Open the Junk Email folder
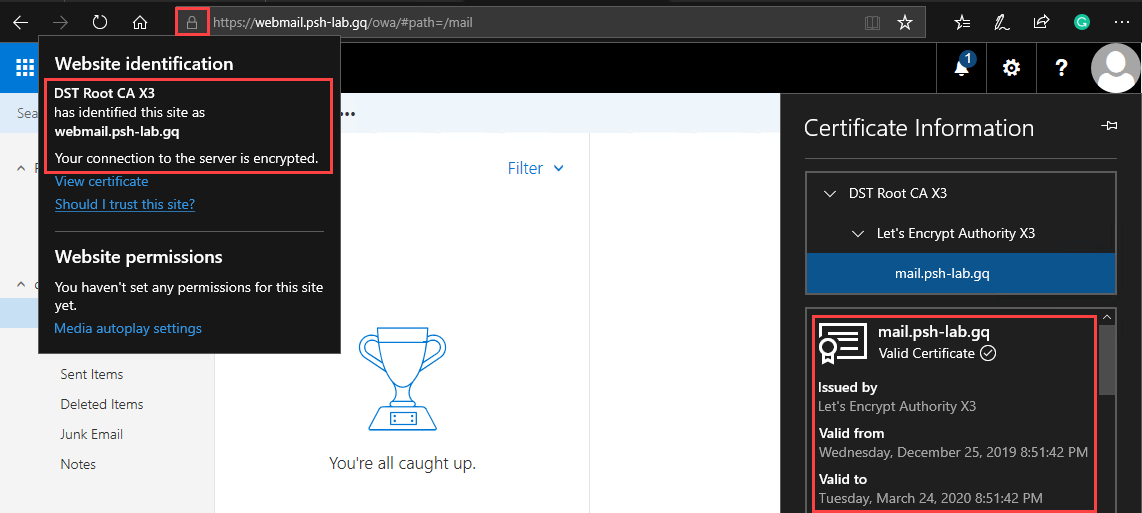Image resolution: width=1142 pixels, height=513 pixels. tap(94, 434)
